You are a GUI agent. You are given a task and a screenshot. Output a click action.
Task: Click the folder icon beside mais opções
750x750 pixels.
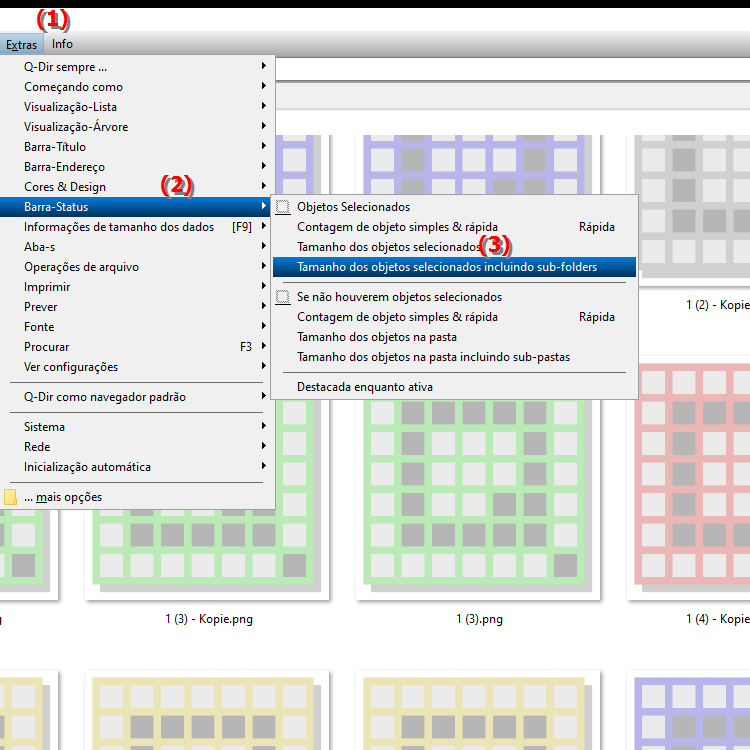click(11, 497)
